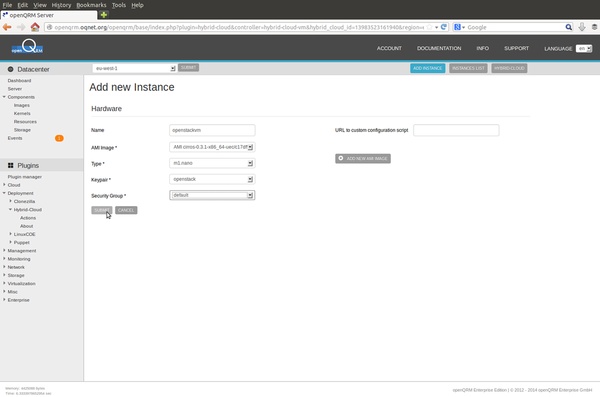Open the Support link
Viewport: 600px width, 397px height.
click(516, 48)
